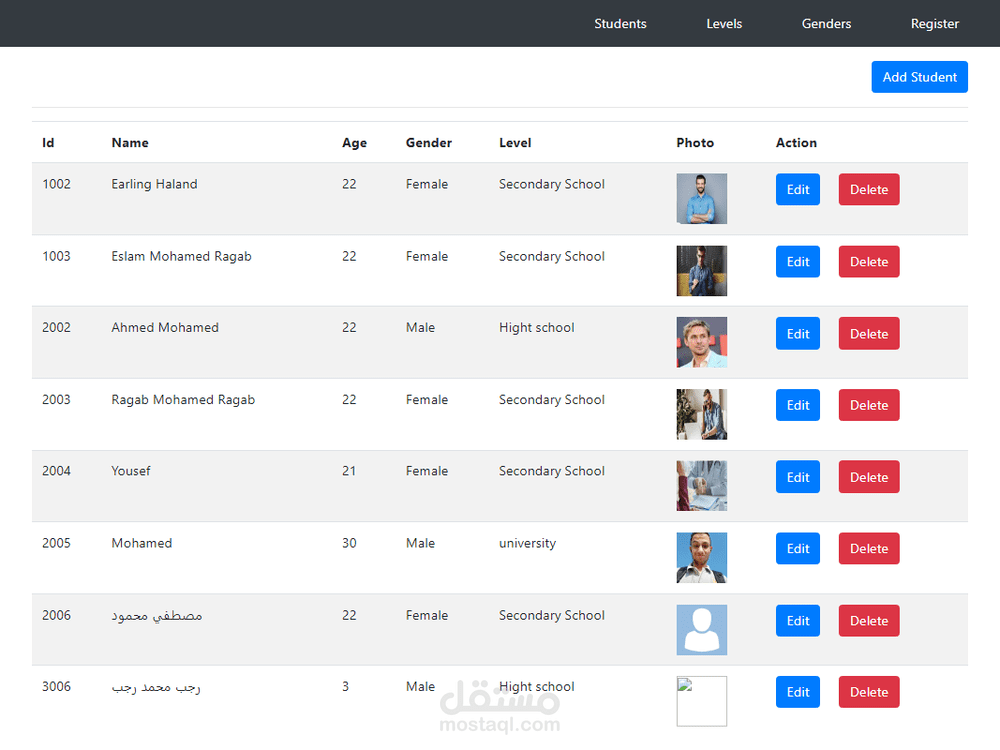This screenshot has height=750, width=1000.
Task: Delete the student with id 3006
Action: point(868,691)
